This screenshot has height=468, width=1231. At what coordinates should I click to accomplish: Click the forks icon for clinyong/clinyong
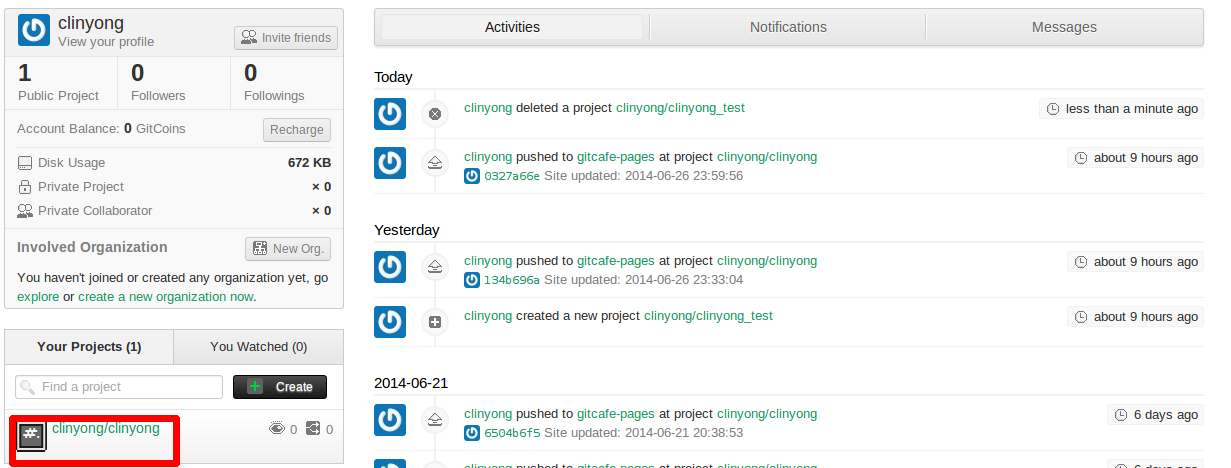coord(313,429)
